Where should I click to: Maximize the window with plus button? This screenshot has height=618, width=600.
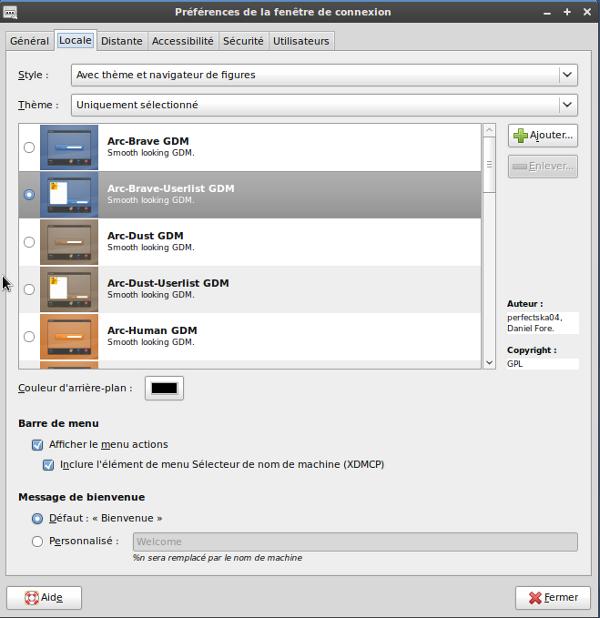click(567, 12)
